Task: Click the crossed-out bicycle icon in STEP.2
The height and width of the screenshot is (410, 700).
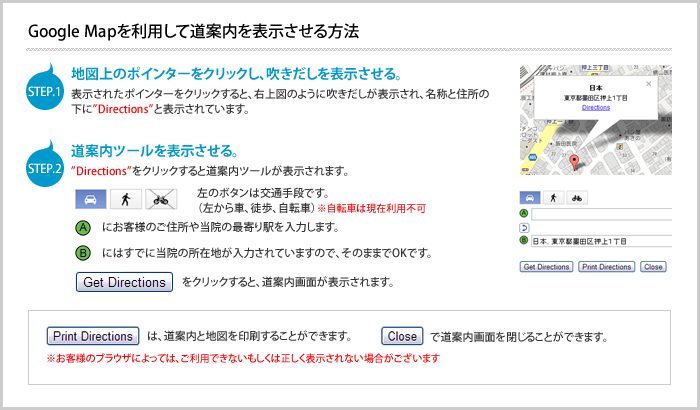Action: point(161,199)
